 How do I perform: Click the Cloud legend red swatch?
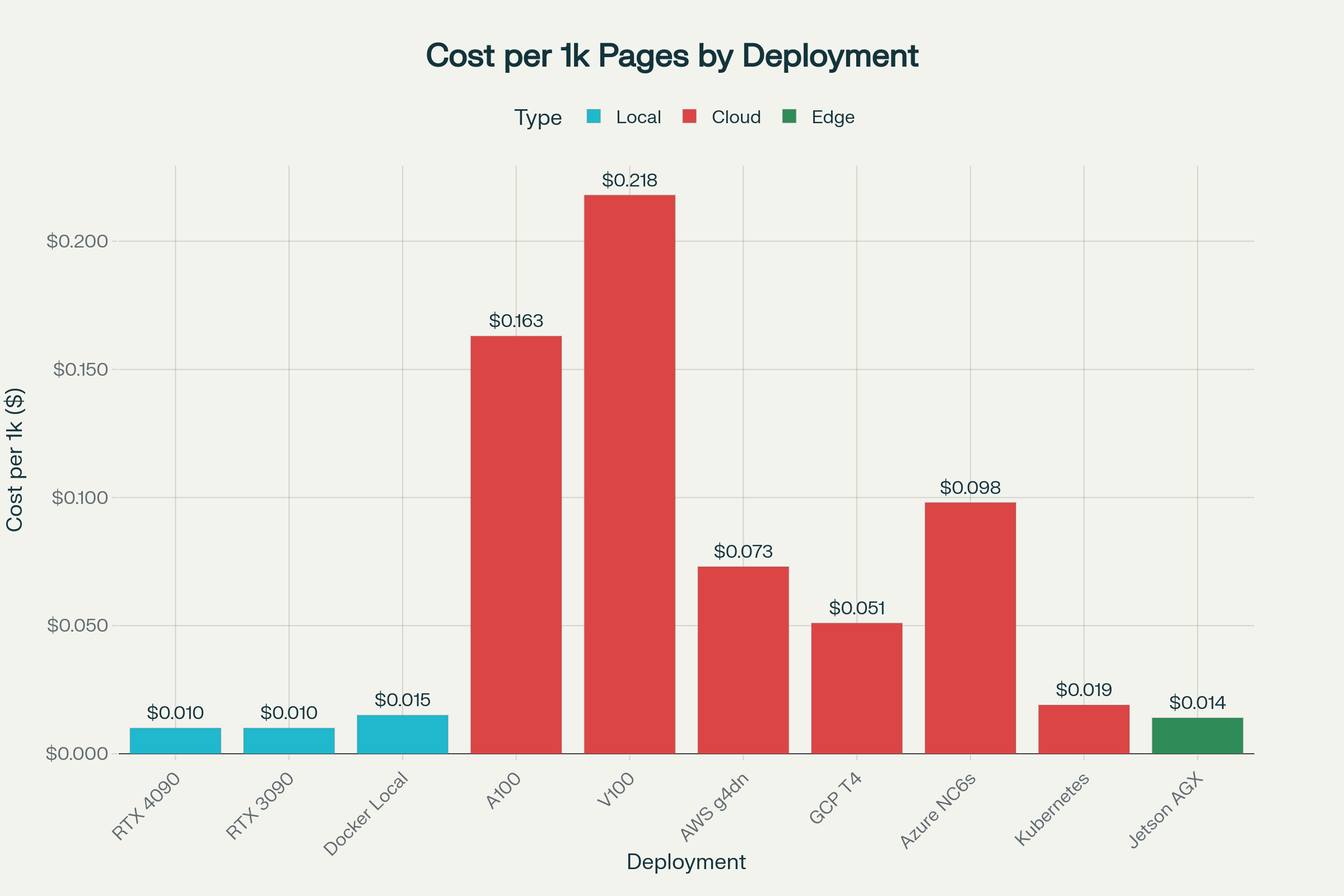(x=689, y=116)
